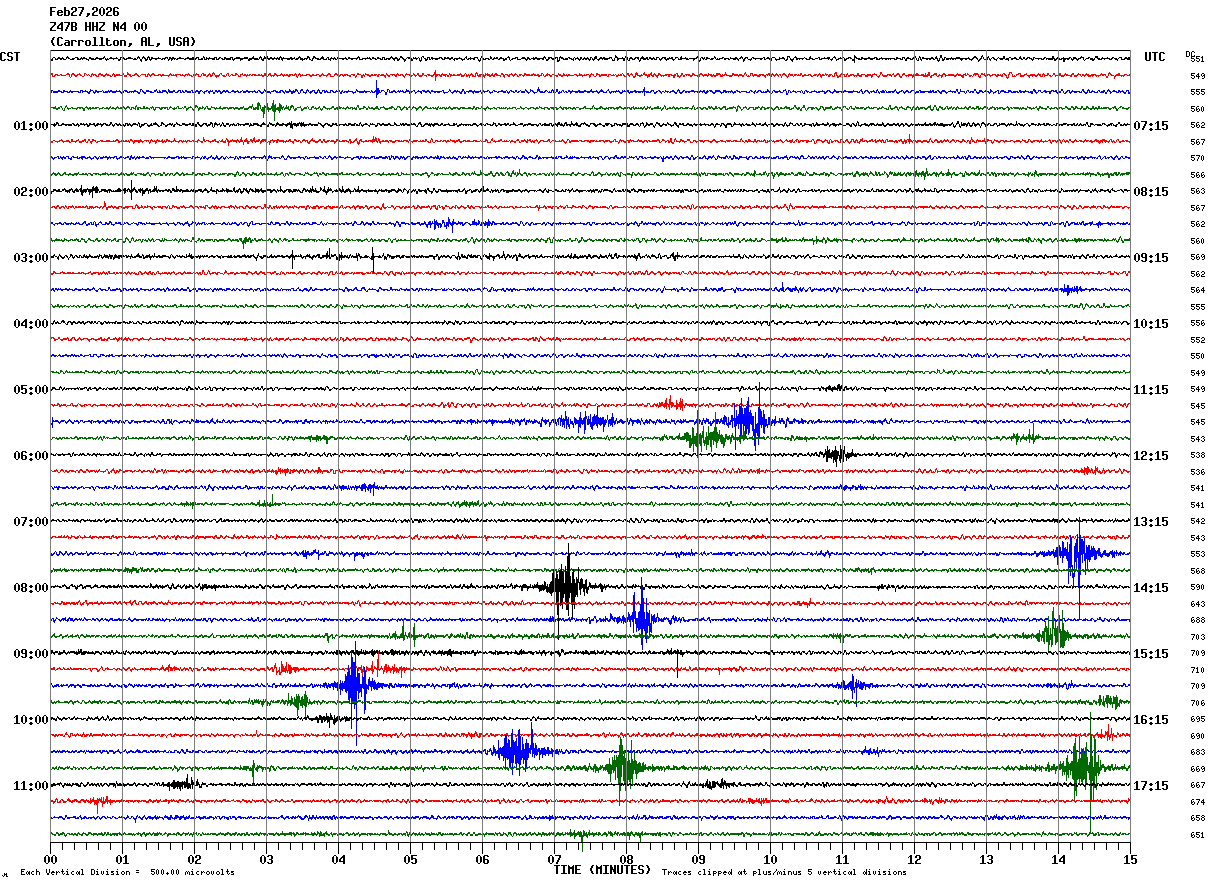Click the DC offset value 569
This screenshot has height=886, width=1210.
click(x=1197, y=258)
